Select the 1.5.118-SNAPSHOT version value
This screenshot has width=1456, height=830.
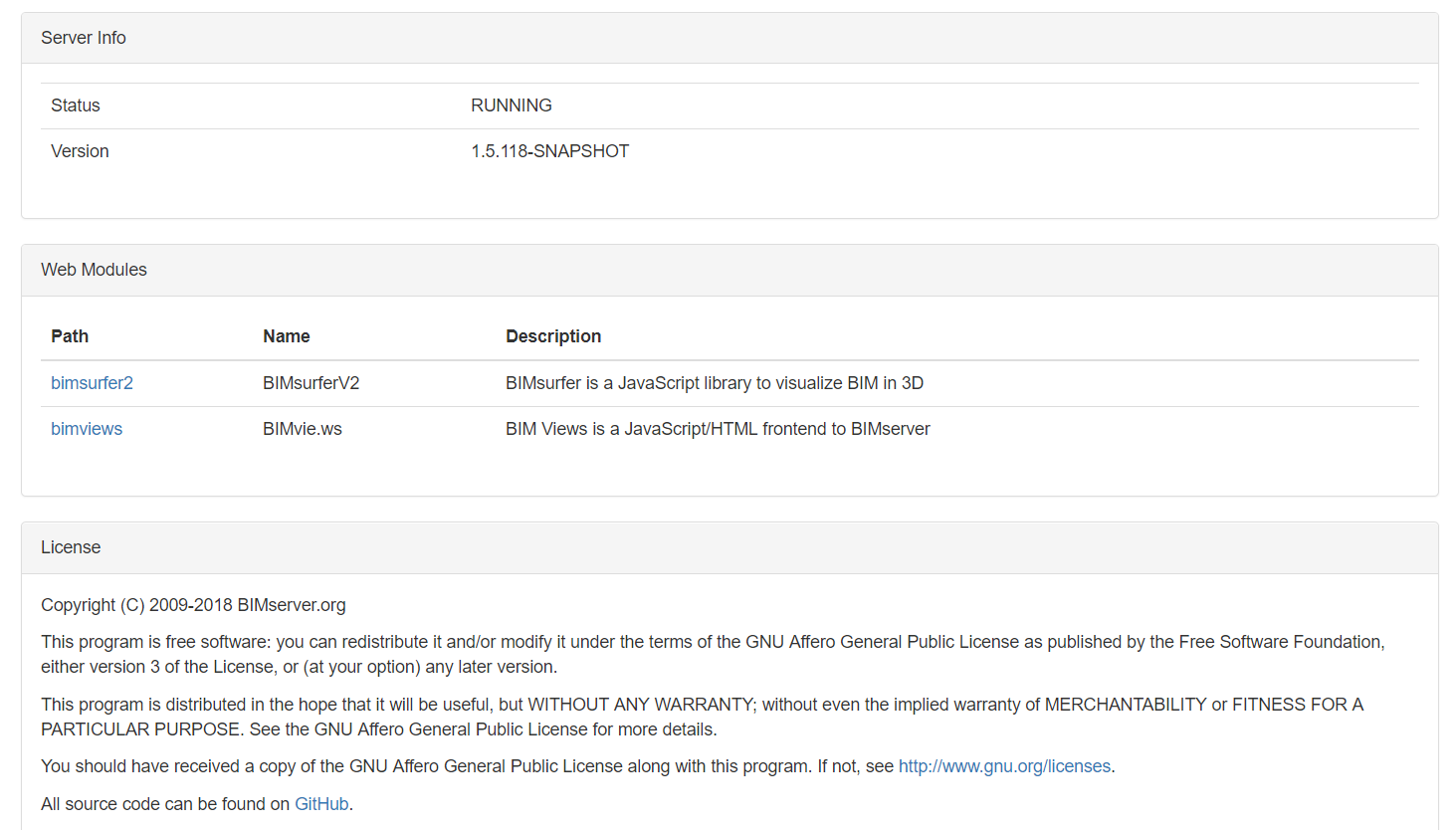(550, 151)
